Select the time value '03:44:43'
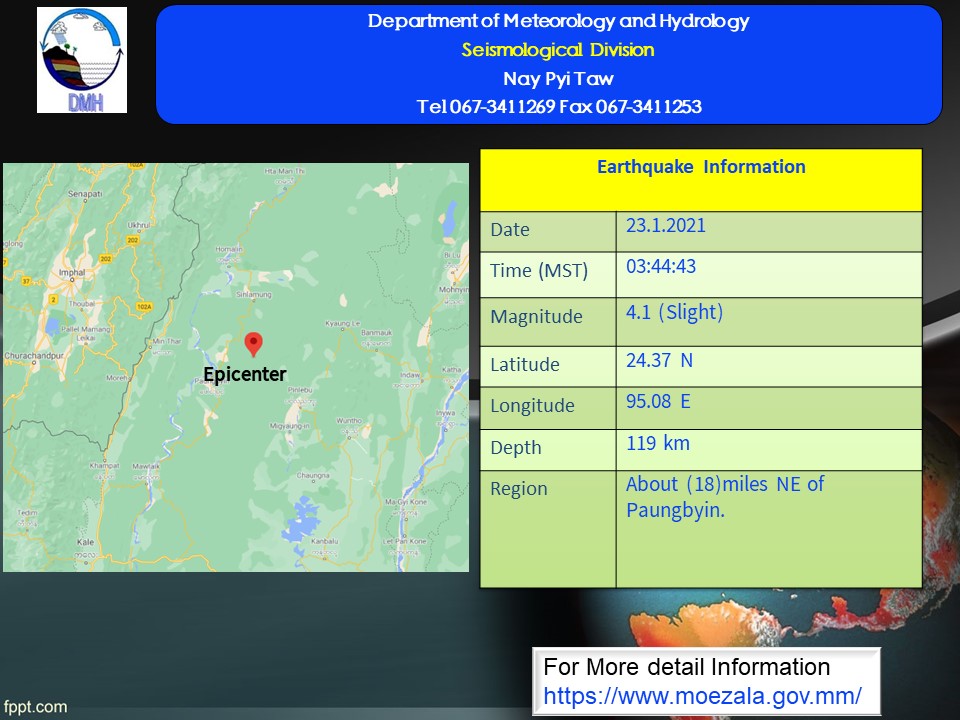 (661, 266)
